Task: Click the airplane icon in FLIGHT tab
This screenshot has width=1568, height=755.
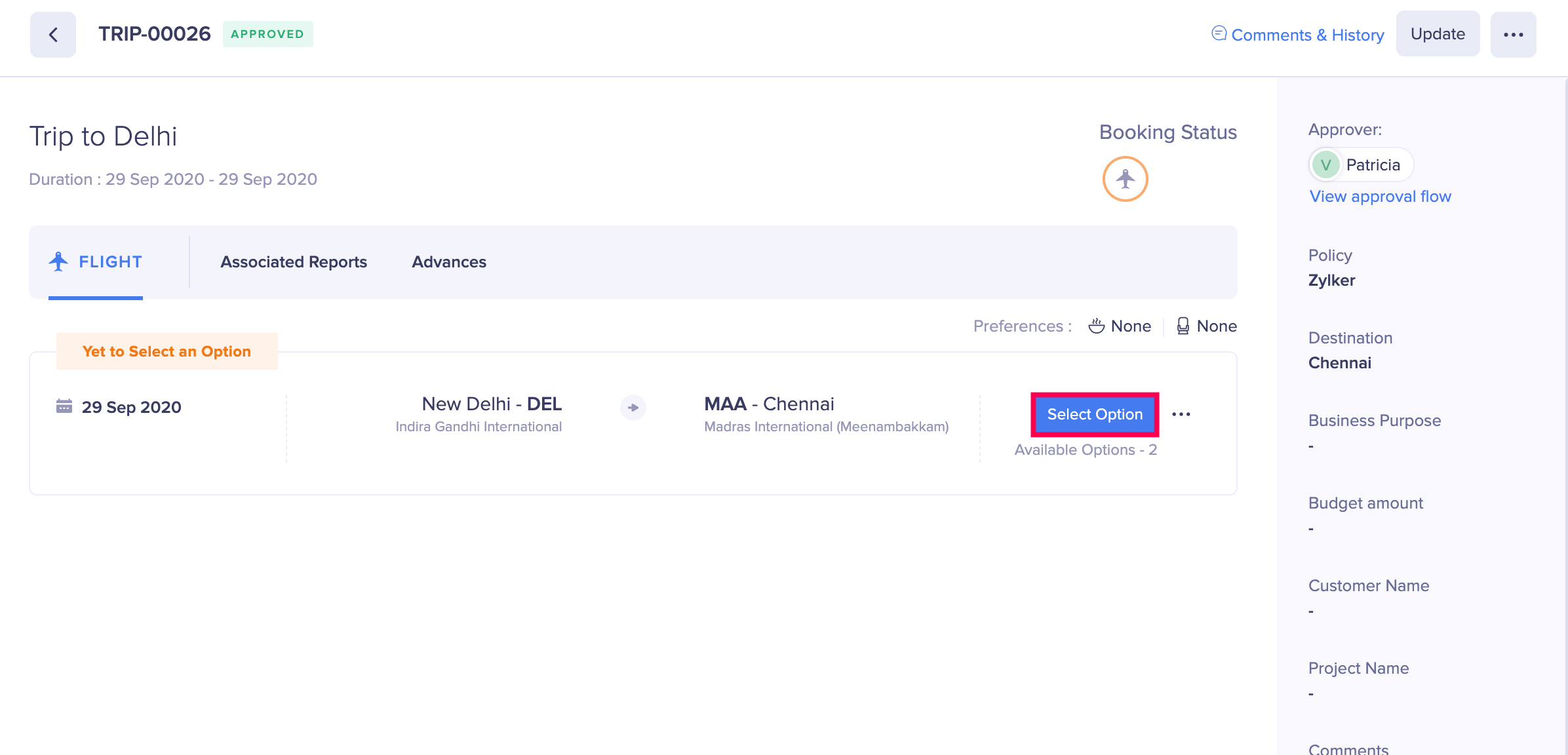Action: 58,261
